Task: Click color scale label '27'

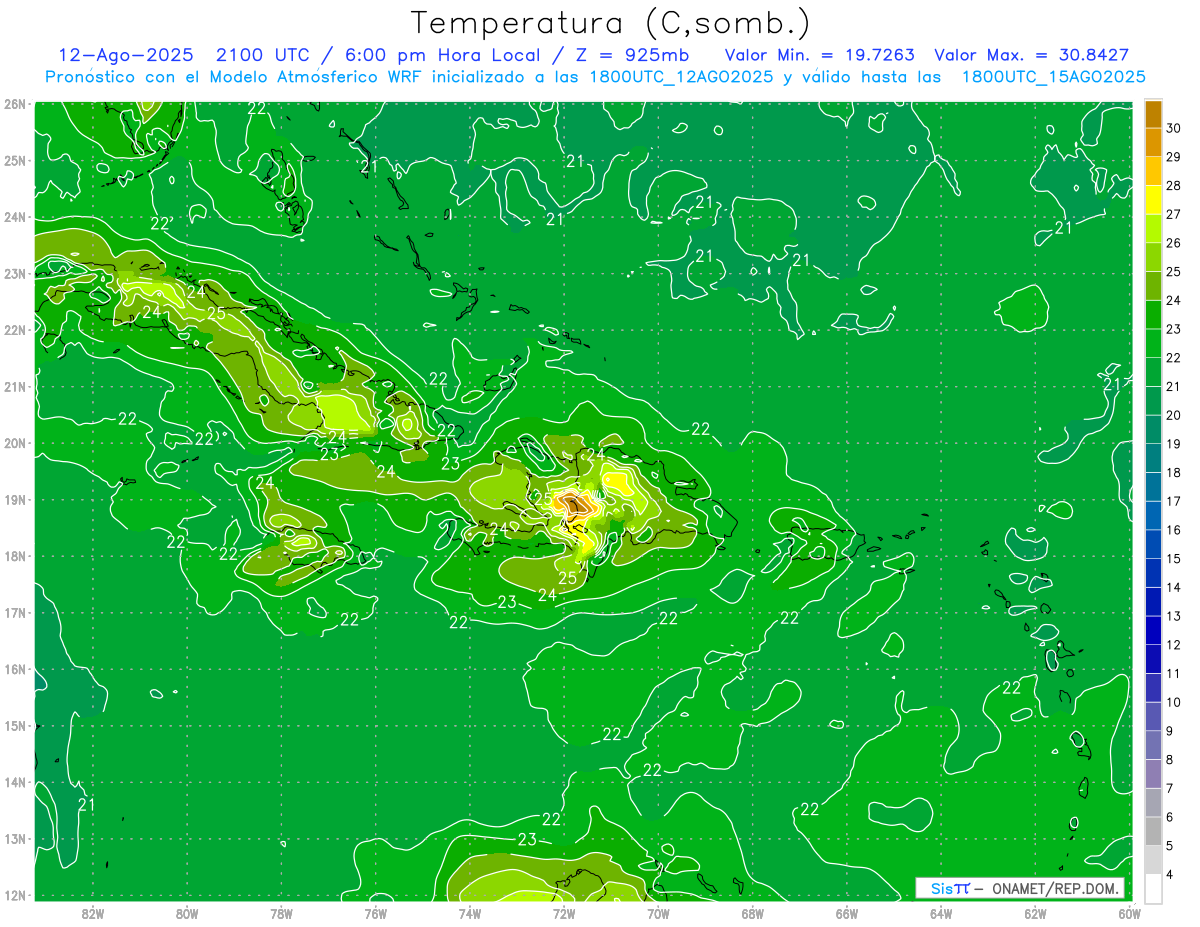Action: pos(1173,214)
